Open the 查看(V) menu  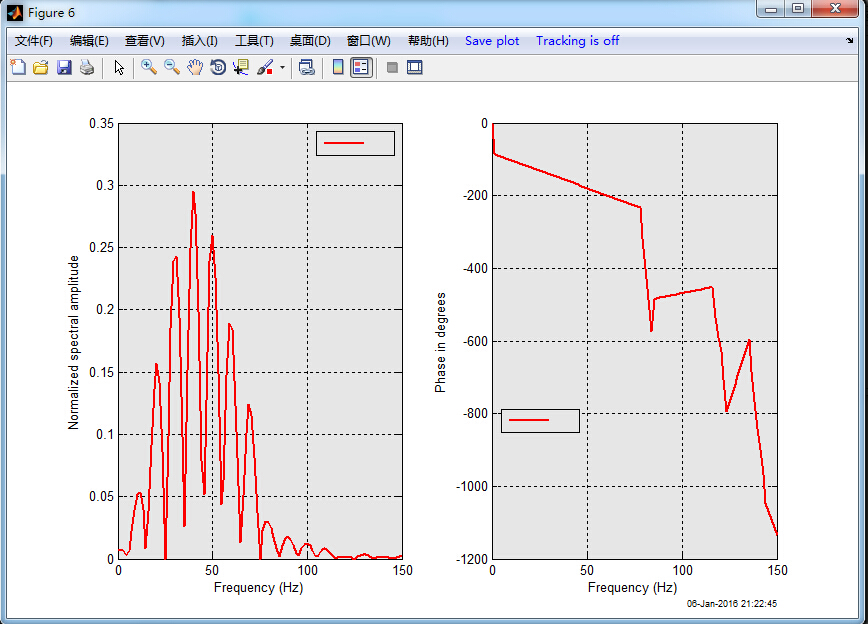point(144,41)
